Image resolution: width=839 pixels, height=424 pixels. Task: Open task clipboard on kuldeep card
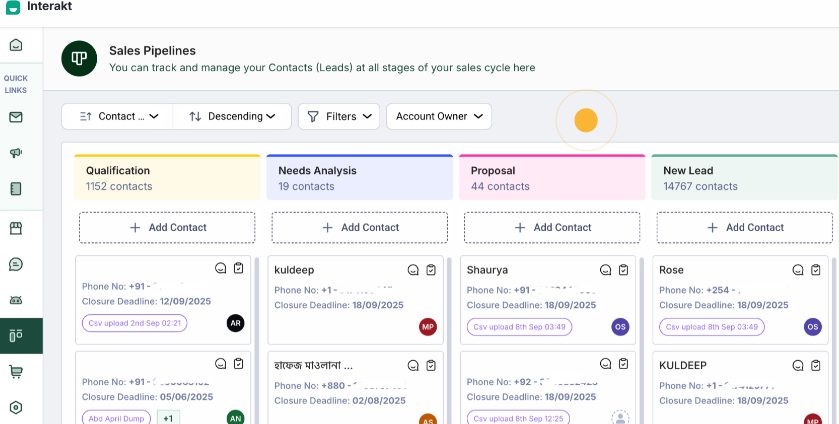pos(431,270)
